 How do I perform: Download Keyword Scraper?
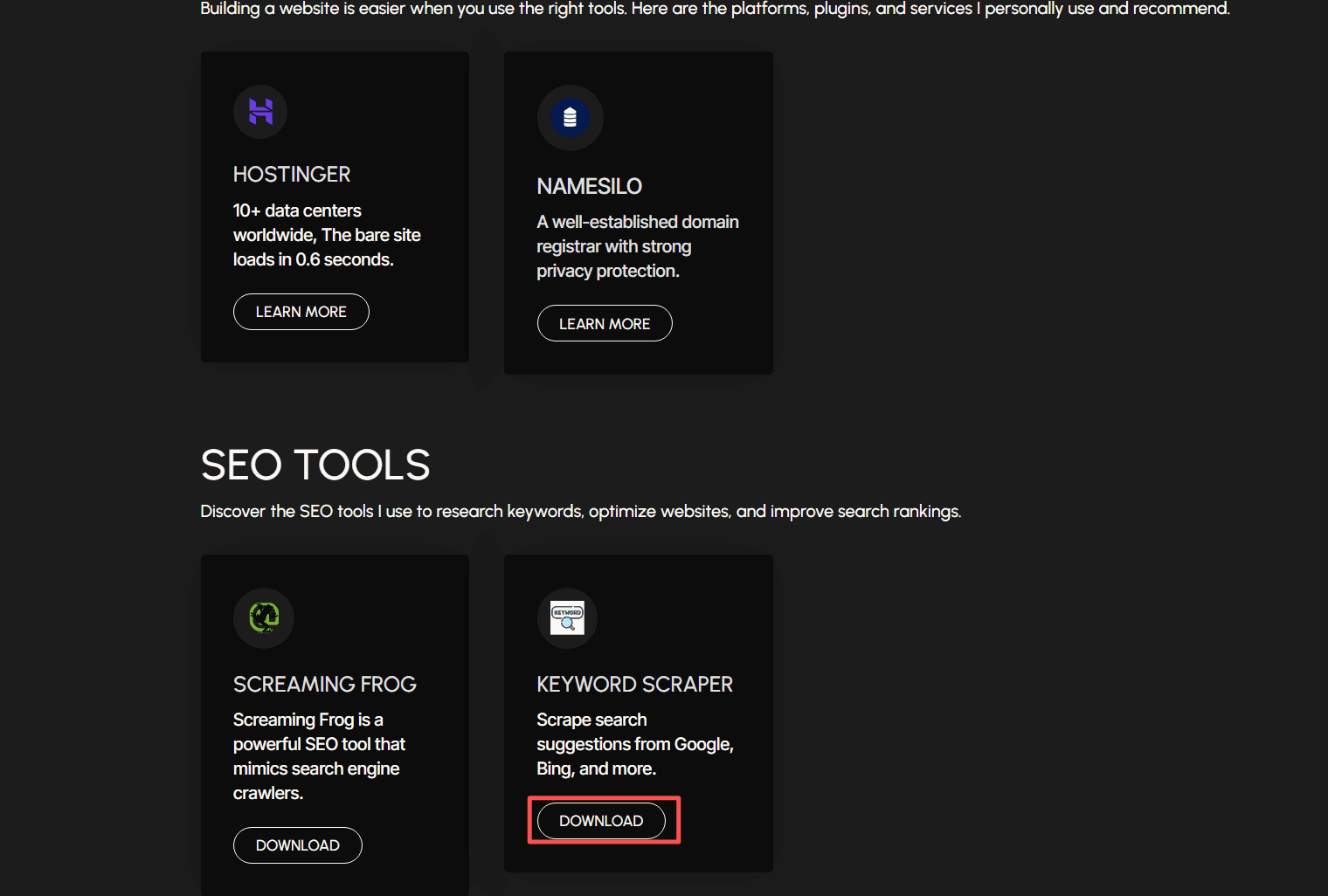point(601,821)
